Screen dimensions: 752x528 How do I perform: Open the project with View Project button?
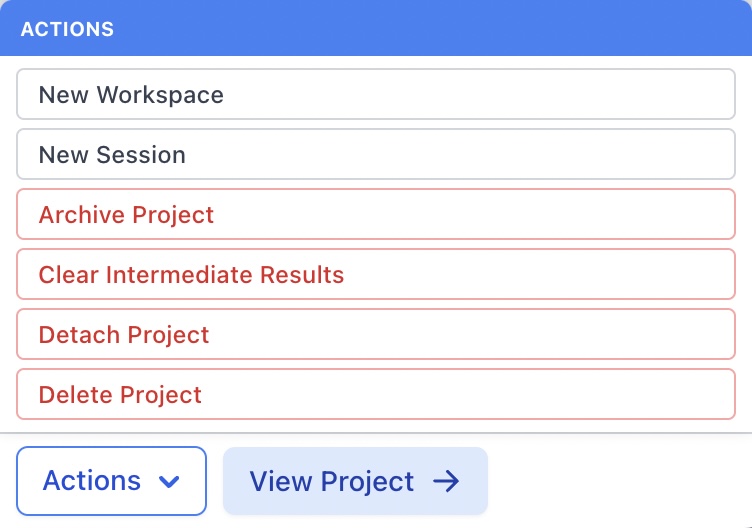point(355,481)
